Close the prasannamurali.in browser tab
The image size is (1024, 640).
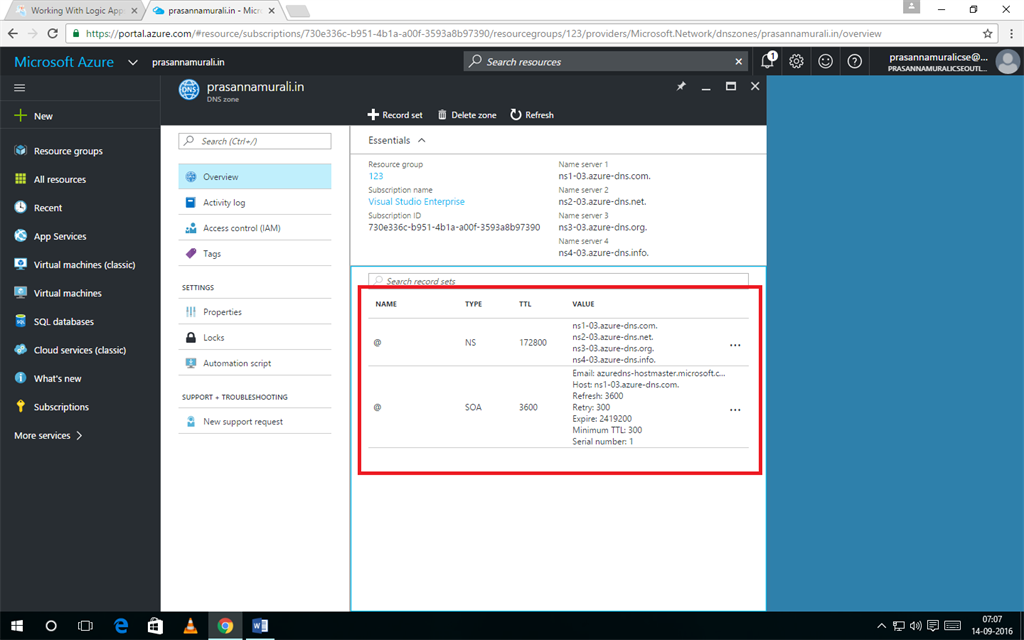(x=272, y=10)
